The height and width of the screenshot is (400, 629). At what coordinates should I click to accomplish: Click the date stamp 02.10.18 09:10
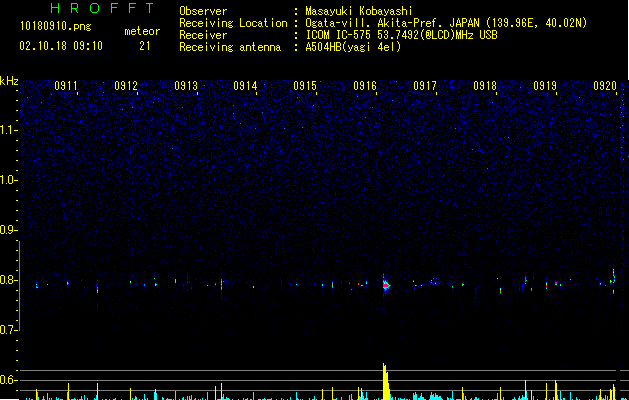click(61, 46)
